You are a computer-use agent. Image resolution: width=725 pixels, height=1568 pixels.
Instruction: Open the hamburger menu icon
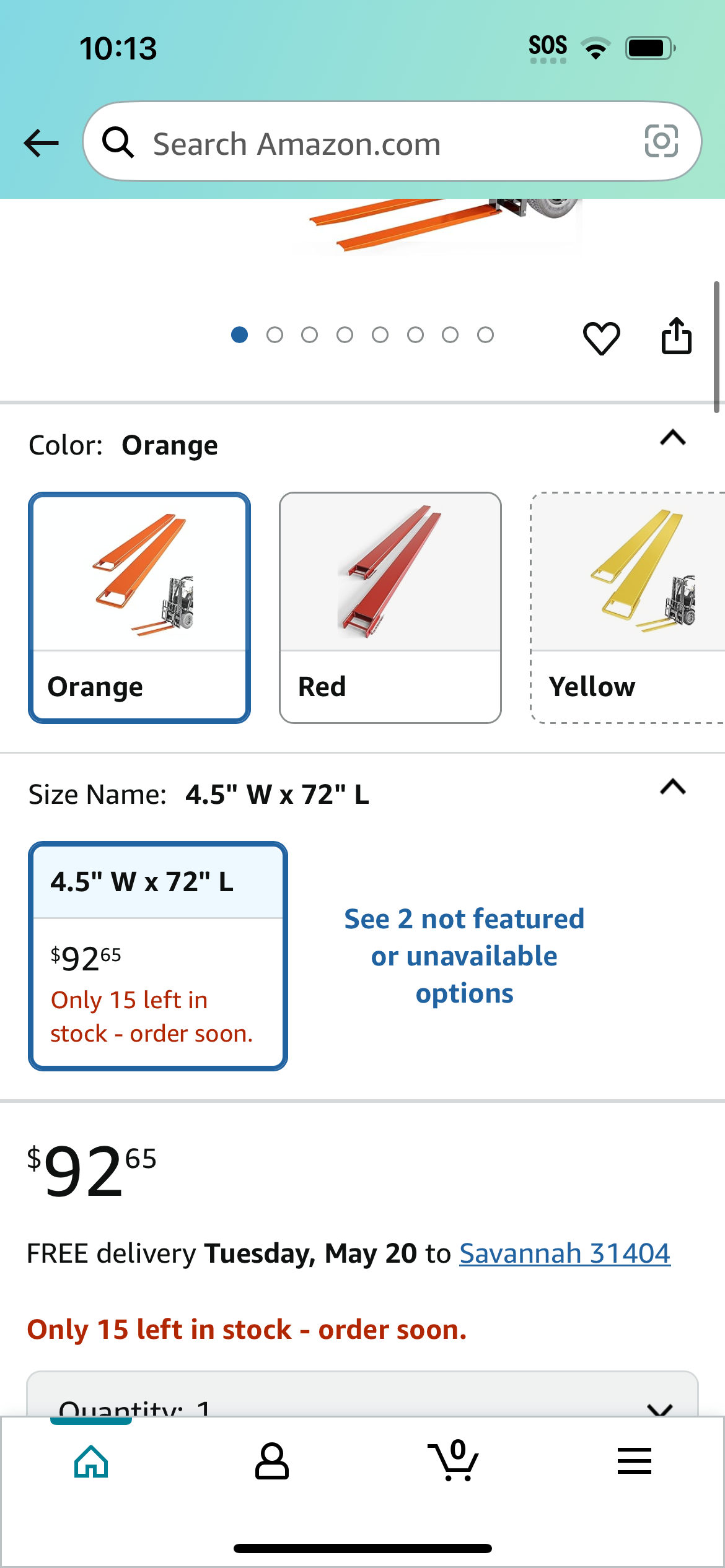[x=634, y=1461]
